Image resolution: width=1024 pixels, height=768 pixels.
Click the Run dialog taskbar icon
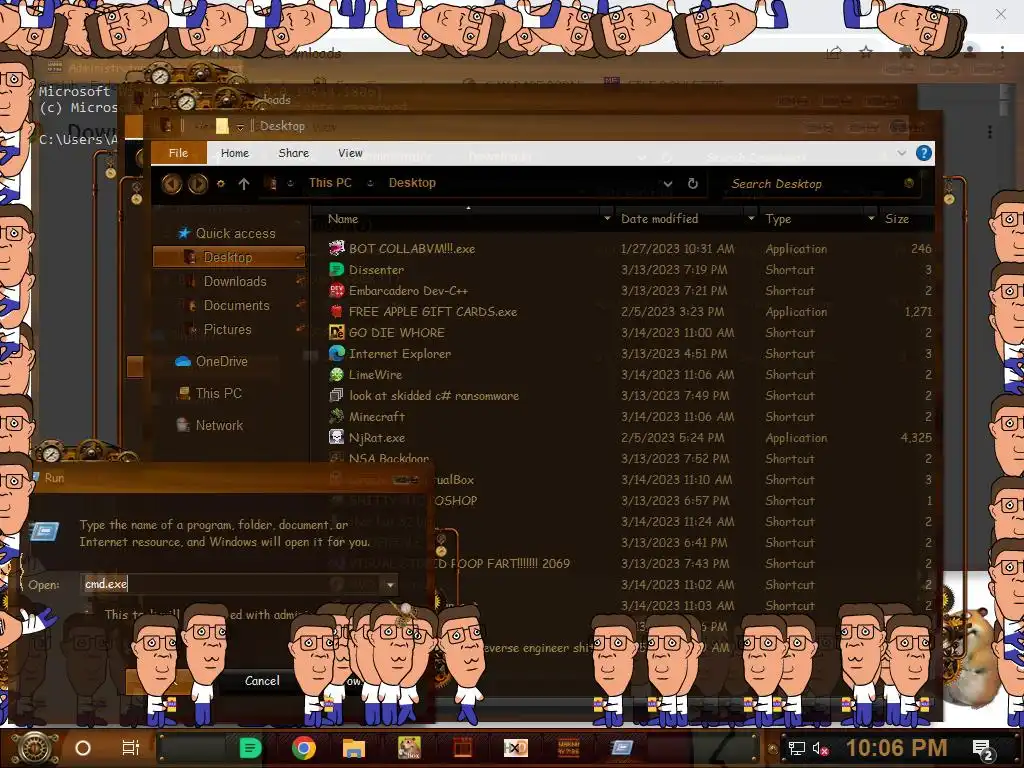coord(621,748)
